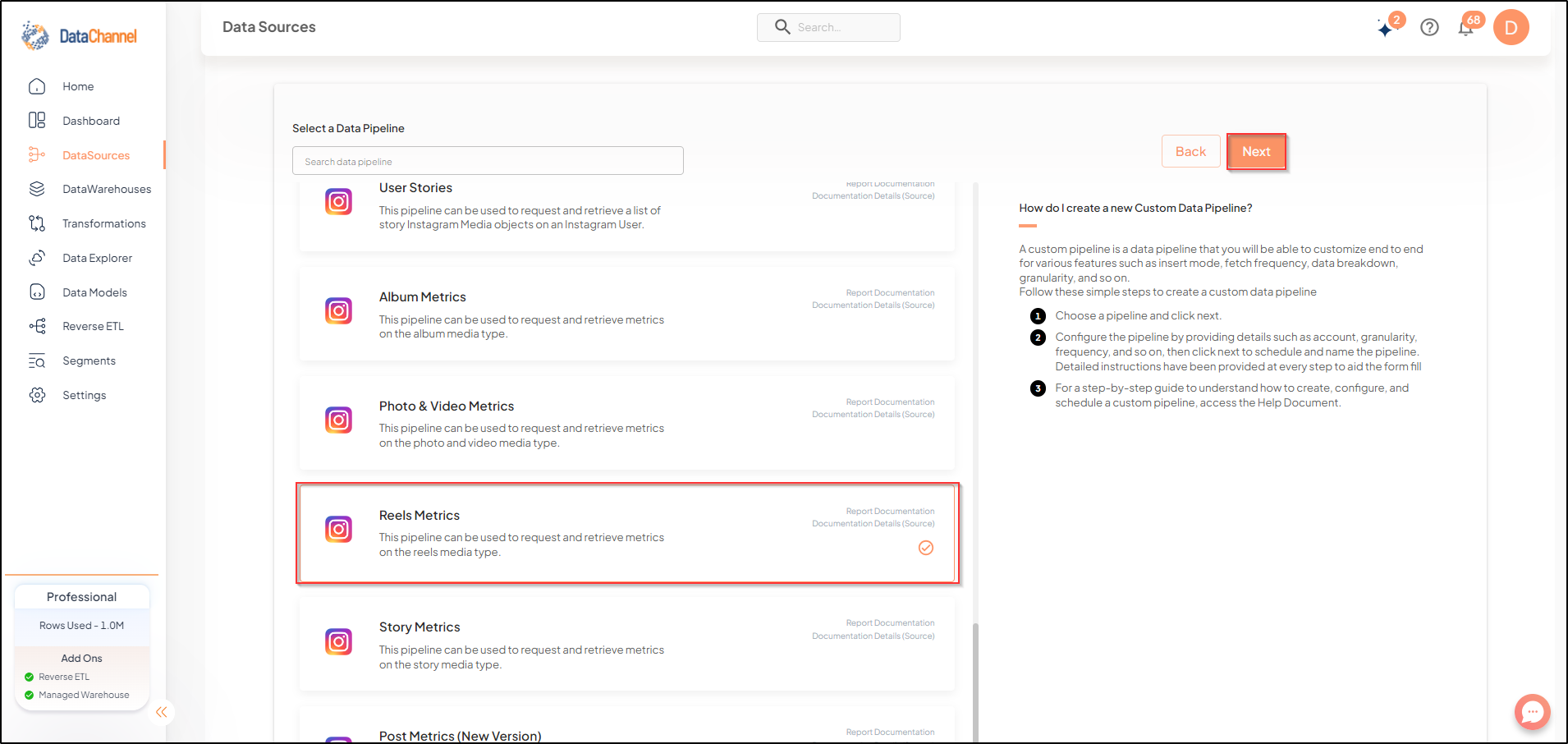Click the Dashboard layout icon
This screenshot has width=1568, height=744.
click(x=37, y=121)
